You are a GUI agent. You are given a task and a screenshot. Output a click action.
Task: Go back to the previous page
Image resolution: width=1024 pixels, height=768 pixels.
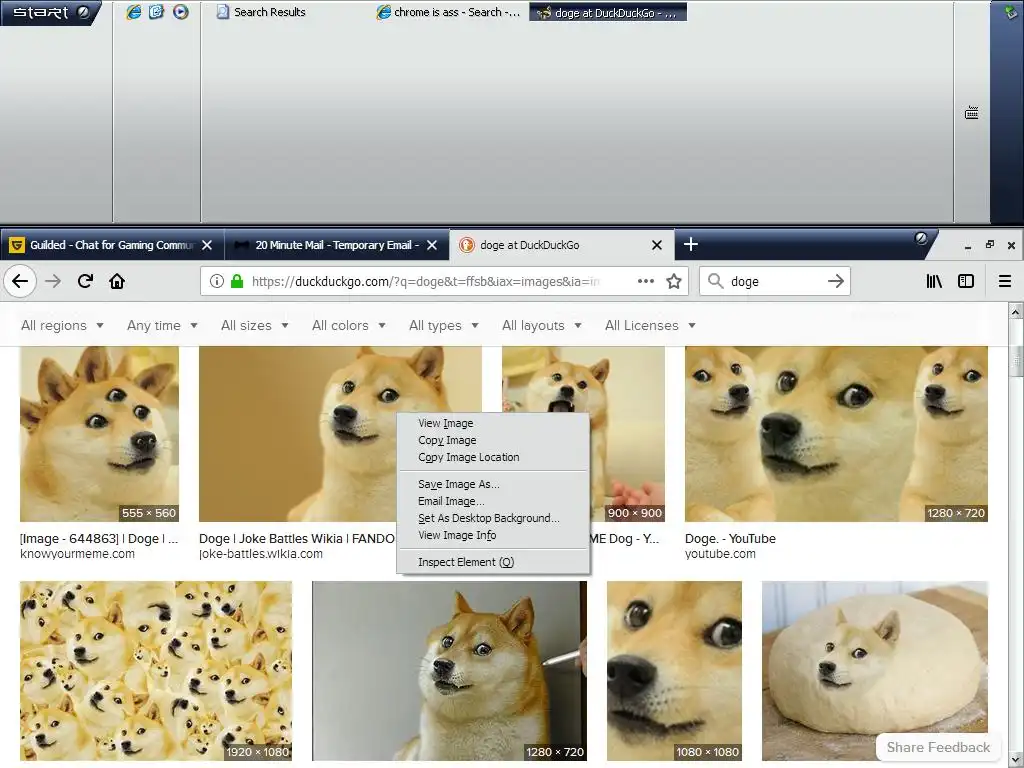(x=20, y=281)
